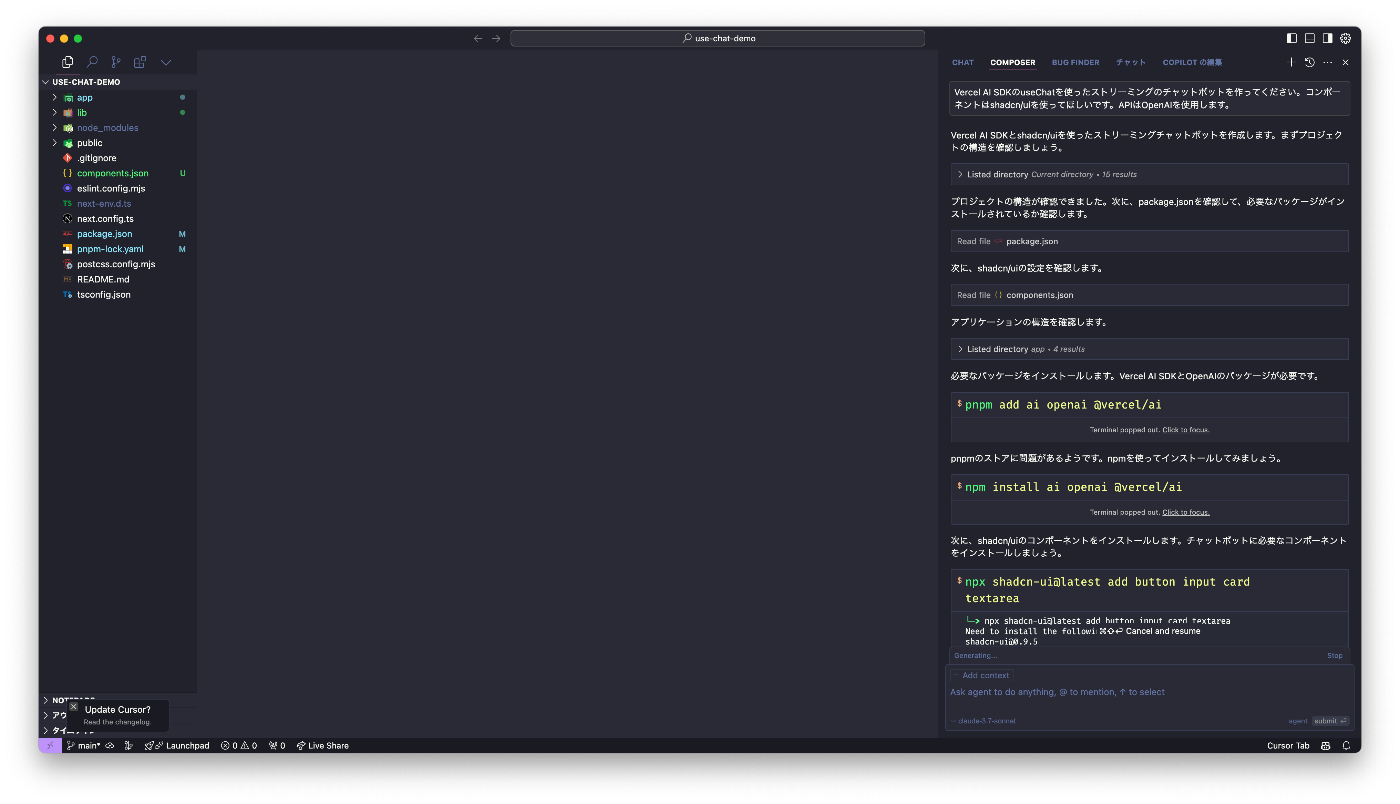Close the composer side panel

[x=1346, y=62]
